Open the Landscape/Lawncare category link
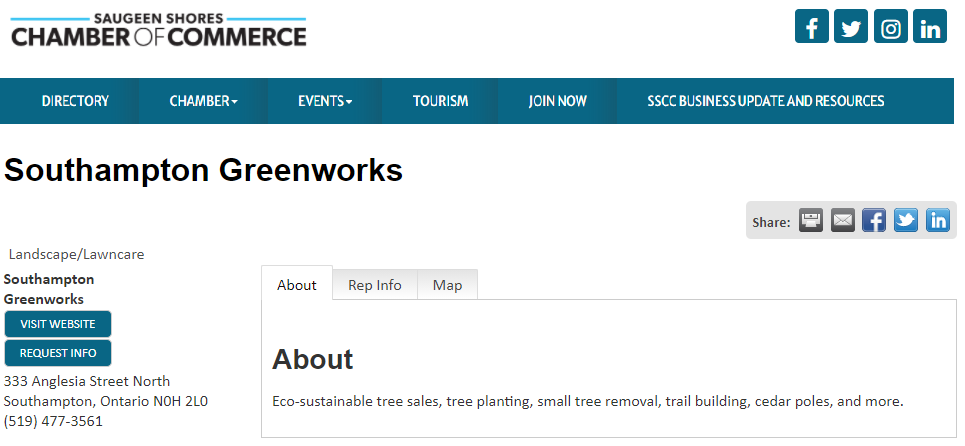The height and width of the screenshot is (446, 965). (76, 254)
